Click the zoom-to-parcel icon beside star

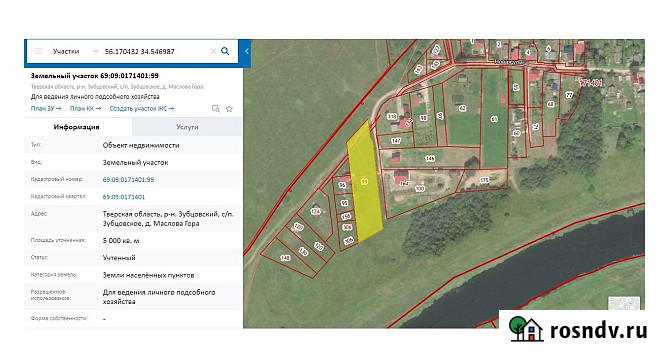coord(216,109)
